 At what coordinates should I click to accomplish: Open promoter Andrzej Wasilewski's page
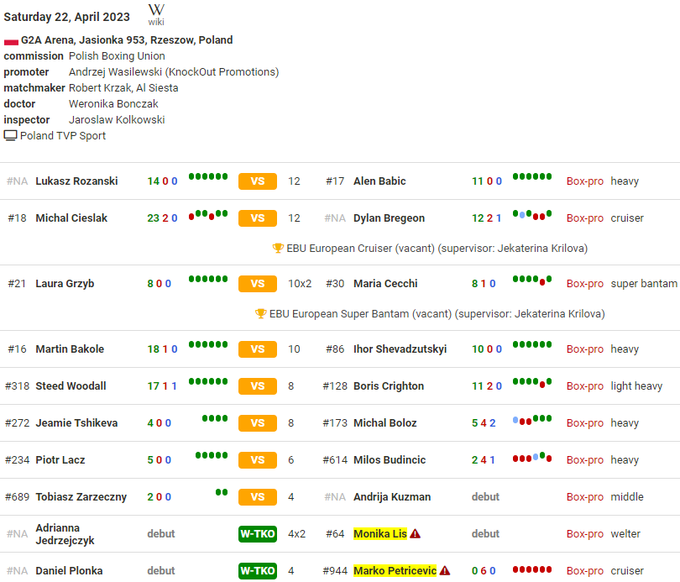pos(173,72)
